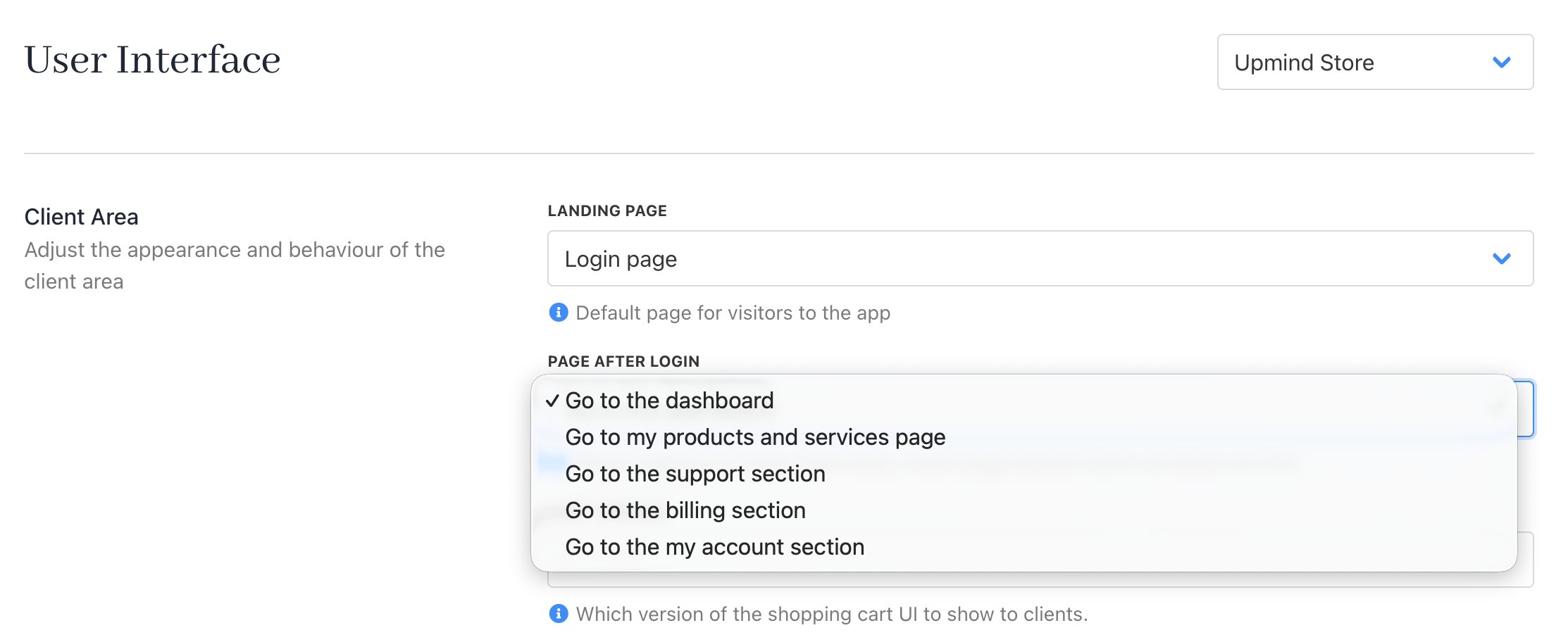
Task: Click info icon beside Default page for visitors
Action: (559, 312)
